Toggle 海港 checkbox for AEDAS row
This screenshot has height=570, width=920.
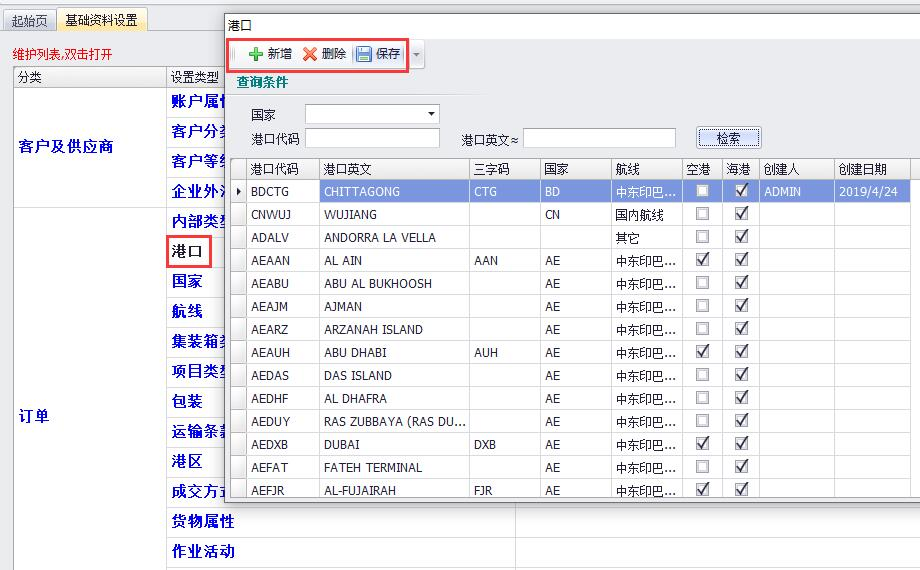click(742, 375)
